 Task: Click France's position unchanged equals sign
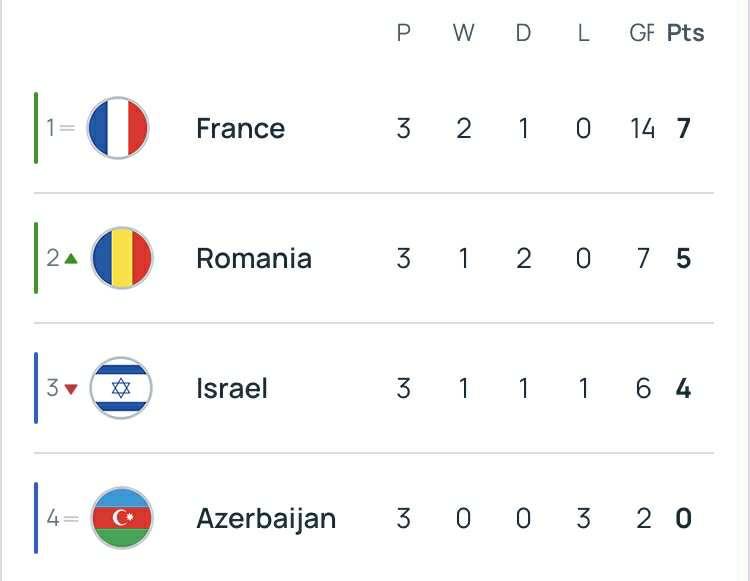(x=68, y=128)
